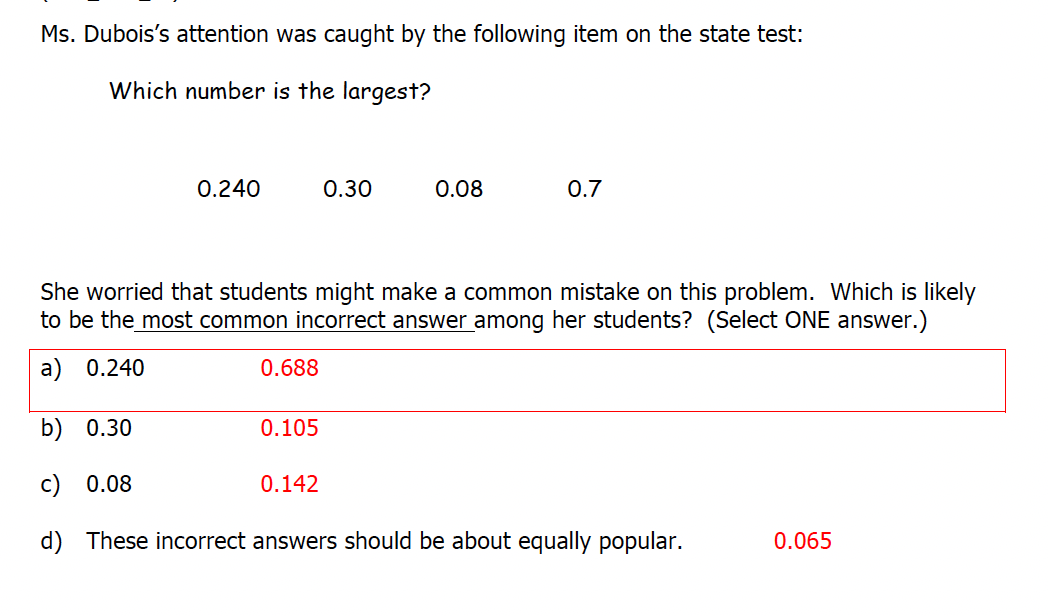The image size is (1048, 616).
Task: Select answer option c) 0.08
Action: [x=87, y=485]
